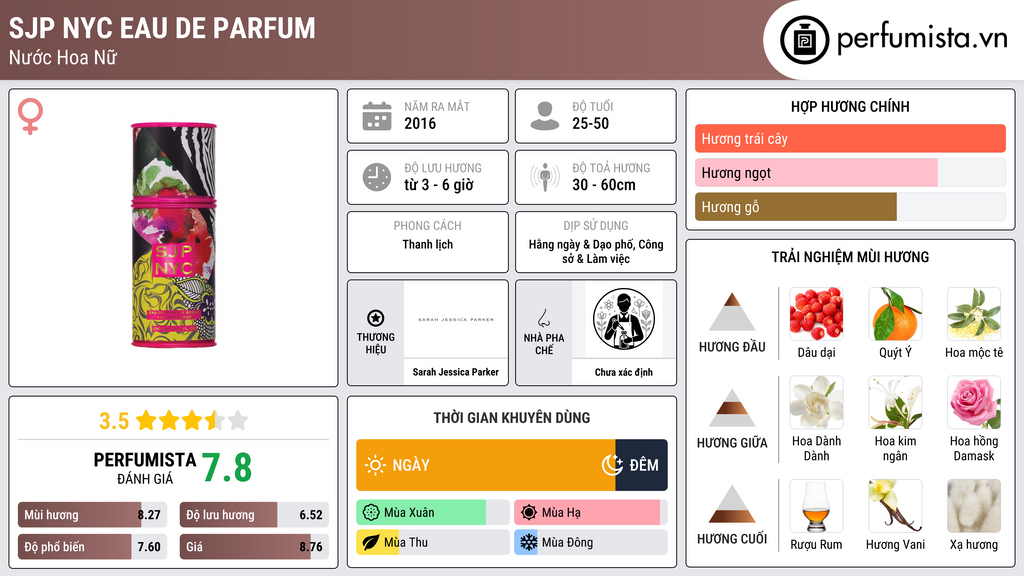Viewport: 1024px width, 576px height.
Task: Click the Hương đầu pyramid icon
Action: (732, 312)
